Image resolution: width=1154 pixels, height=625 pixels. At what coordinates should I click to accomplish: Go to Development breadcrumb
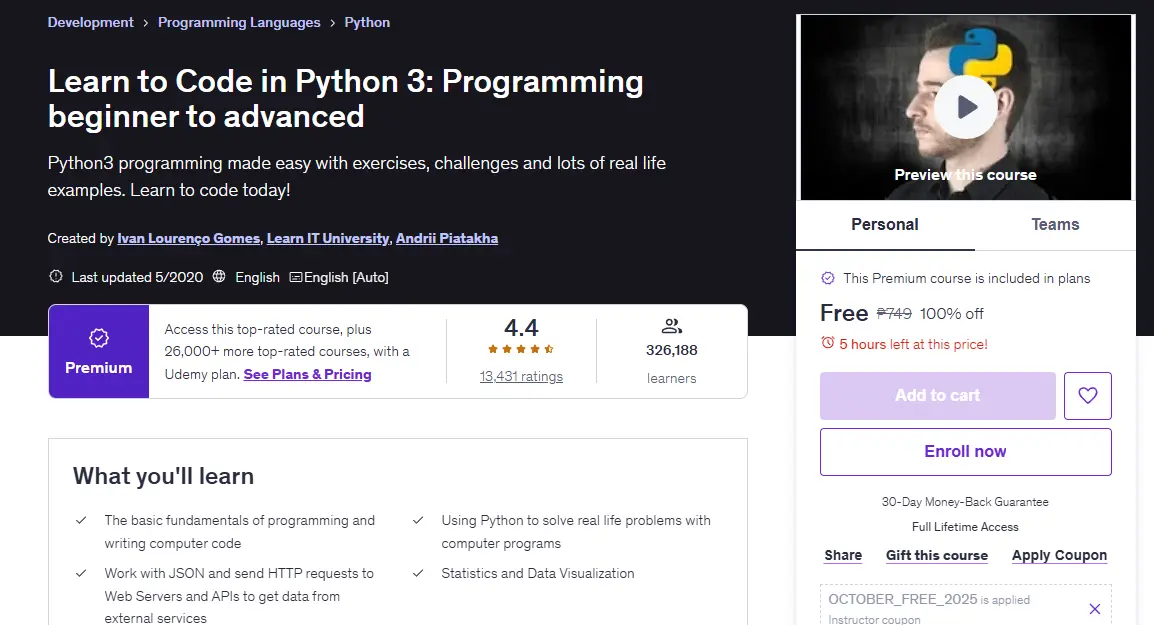(91, 22)
